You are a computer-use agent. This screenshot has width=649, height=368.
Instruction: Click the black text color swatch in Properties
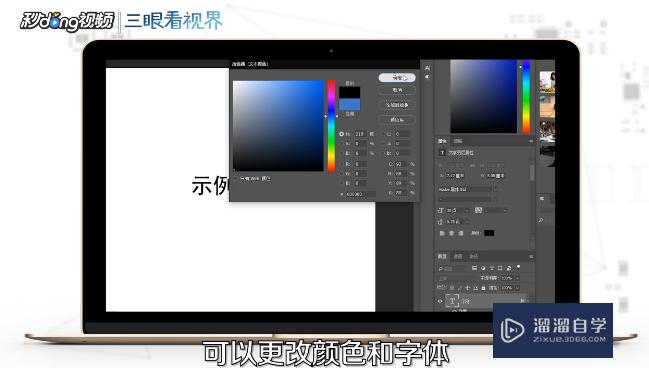pyautogui.click(x=489, y=233)
